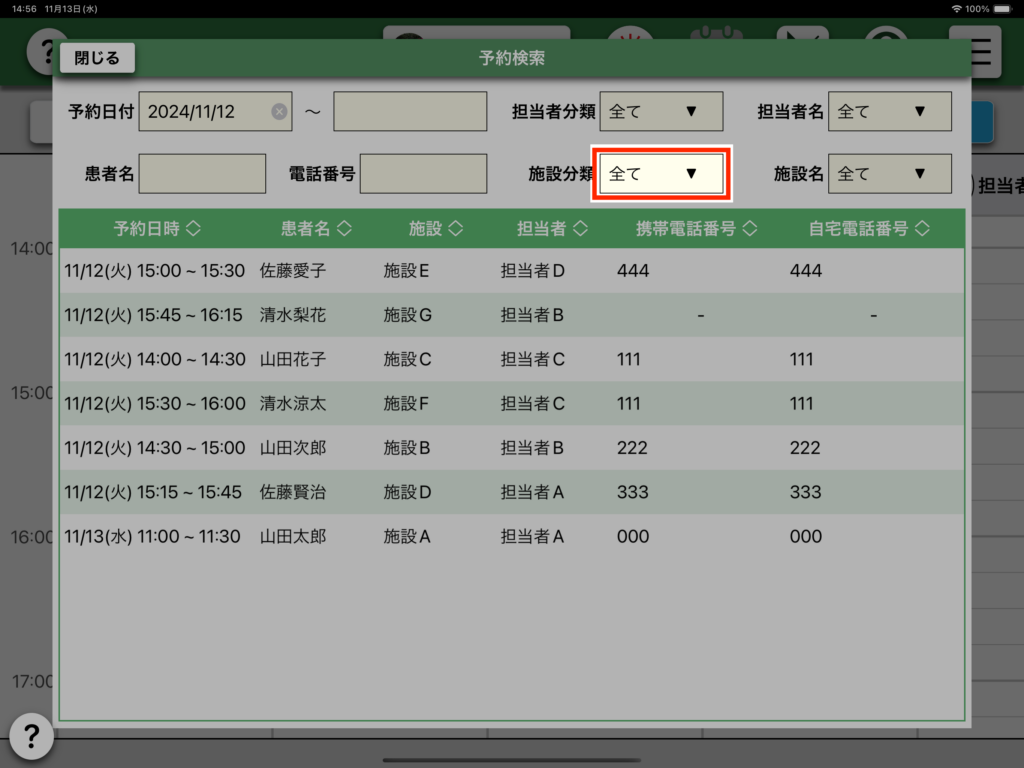Sort results by 携帯電話番号 column
The image size is (1024, 768).
pyautogui.click(x=697, y=229)
